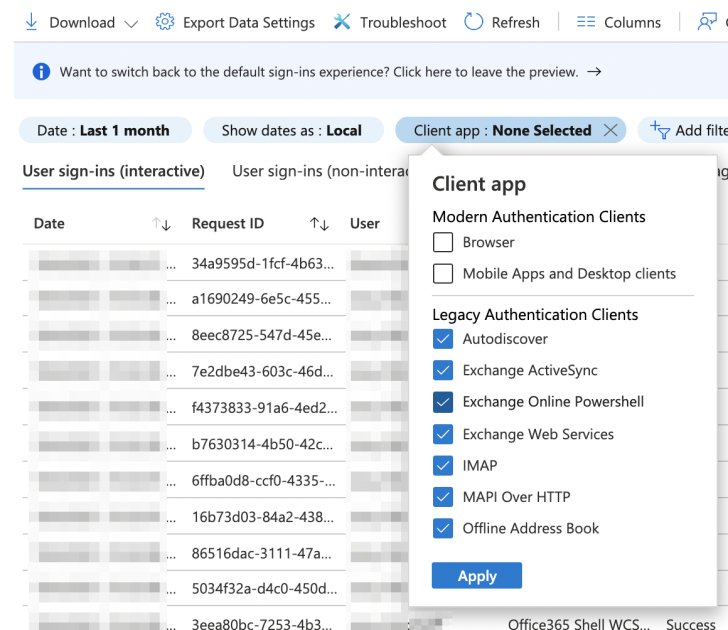The width and height of the screenshot is (728, 630).
Task: Click the Add filter funnel icon
Action: pyautogui.click(x=660, y=130)
